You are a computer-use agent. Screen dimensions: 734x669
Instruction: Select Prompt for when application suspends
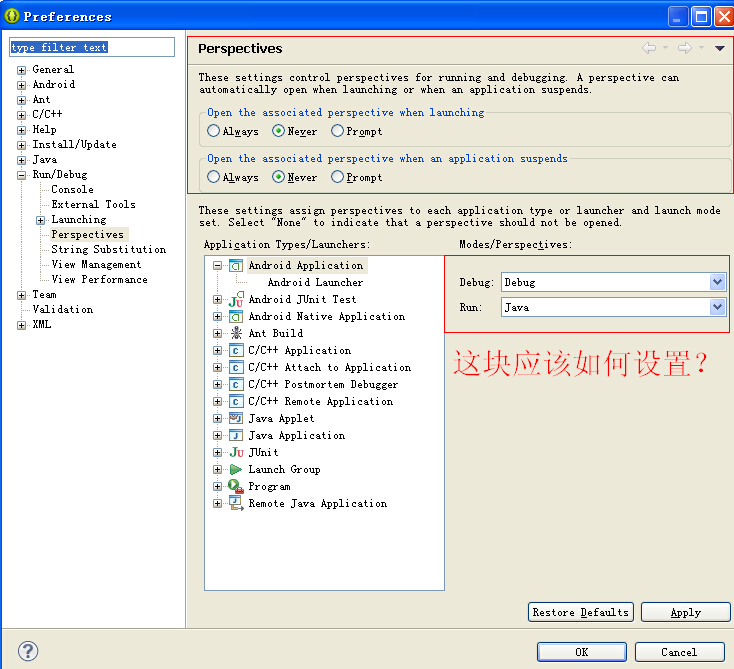356,177
